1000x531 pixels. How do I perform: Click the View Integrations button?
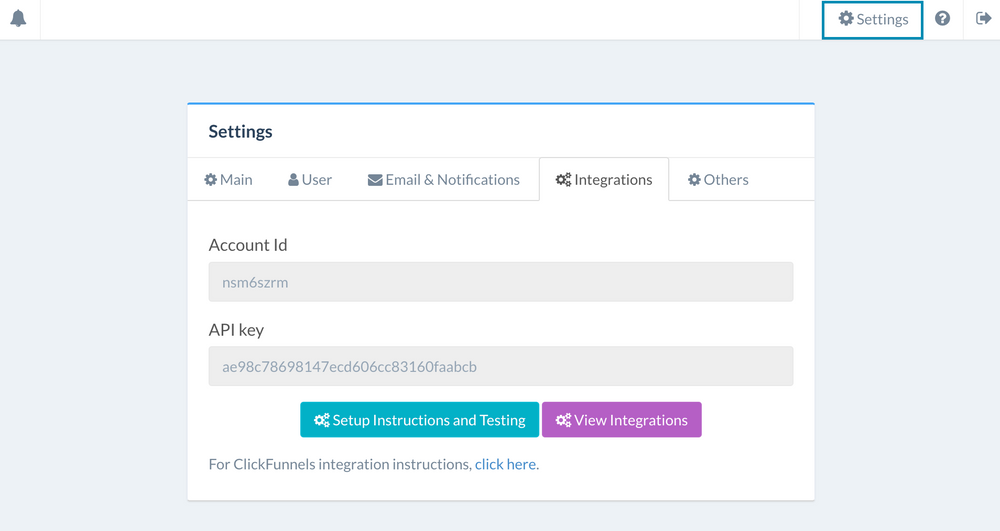tap(622, 419)
